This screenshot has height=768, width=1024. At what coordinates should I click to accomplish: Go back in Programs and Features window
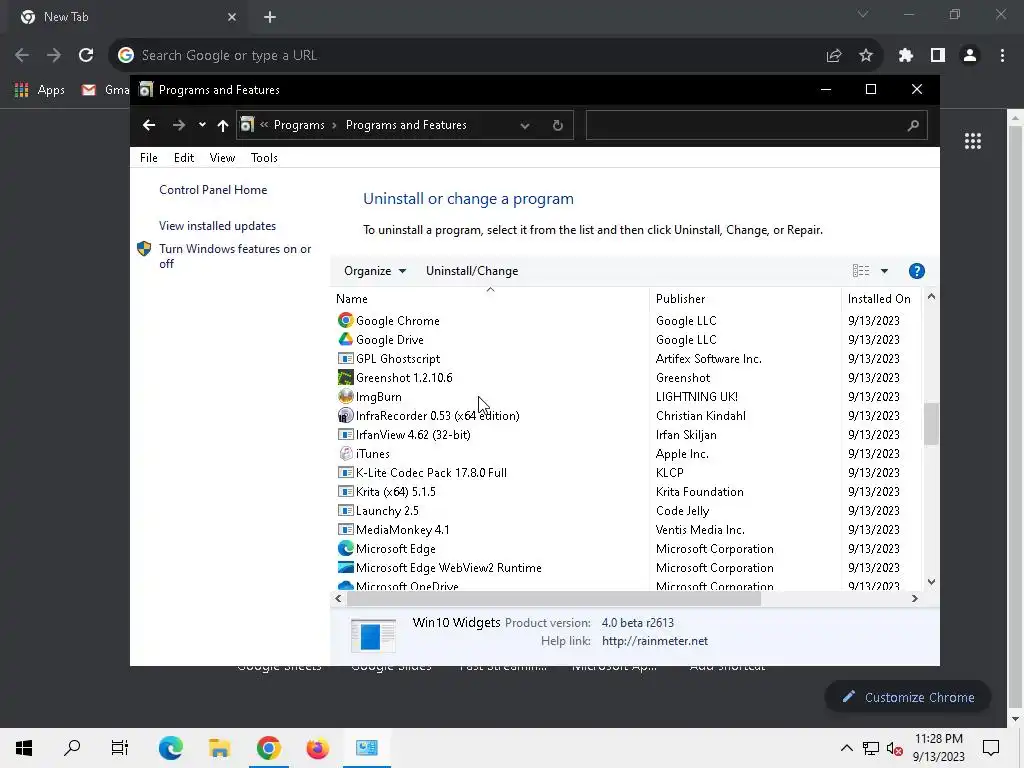pos(149,125)
